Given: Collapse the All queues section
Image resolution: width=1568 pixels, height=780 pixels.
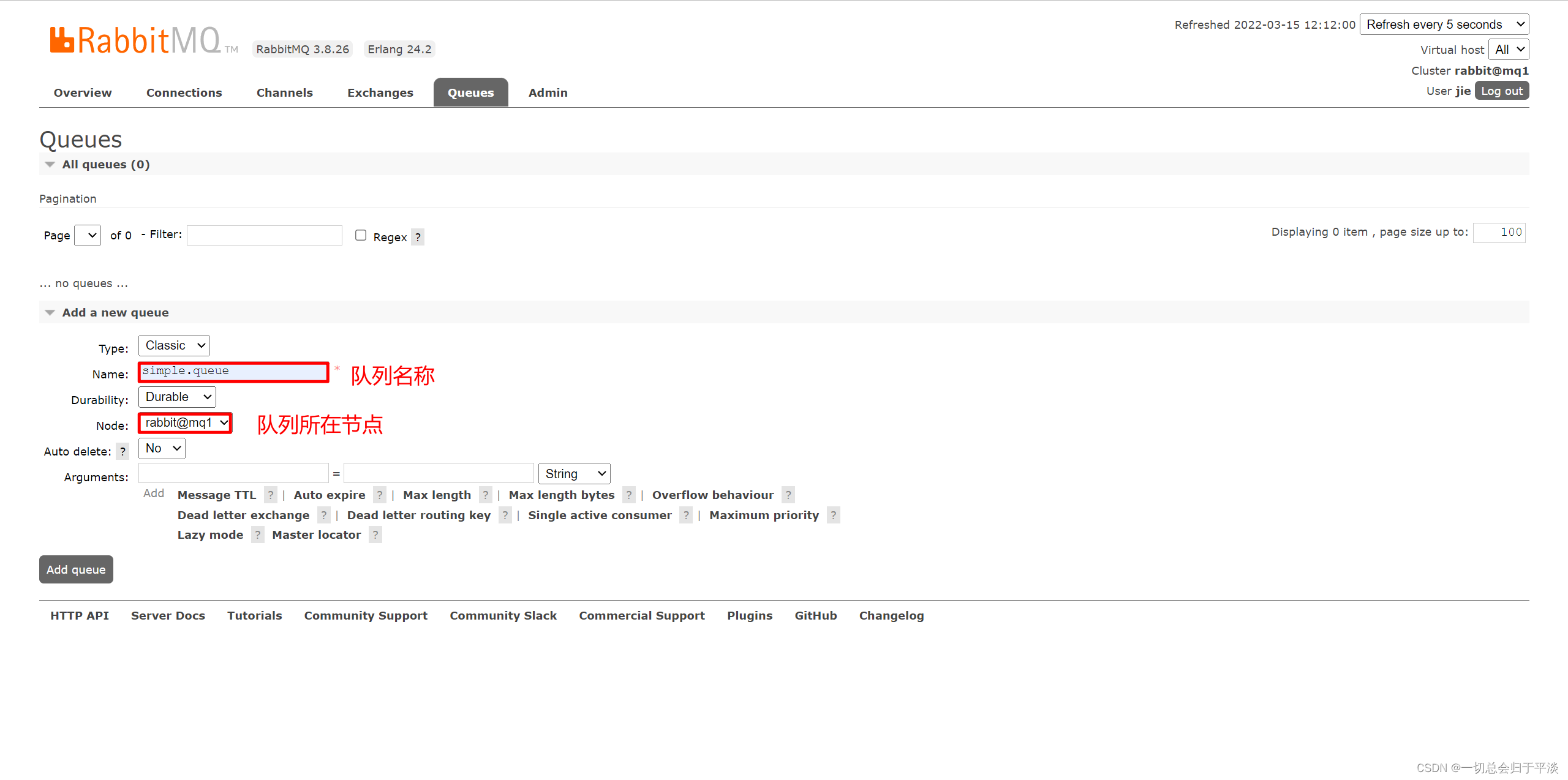Looking at the screenshot, I should [105, 164].
